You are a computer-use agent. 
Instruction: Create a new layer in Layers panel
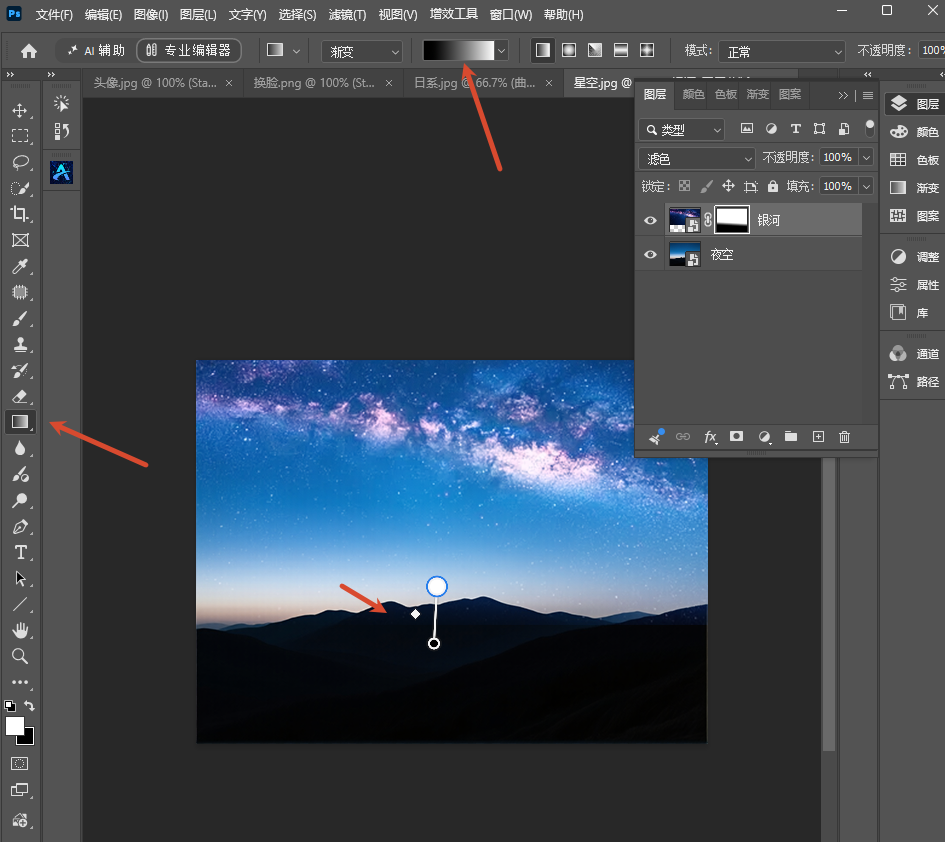point(818,436)
